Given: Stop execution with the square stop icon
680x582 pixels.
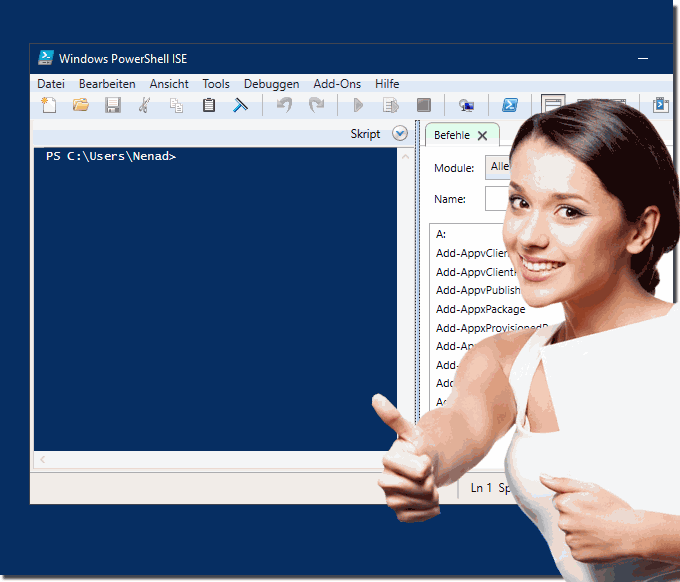Looking at the screenshot, I should pos(424,105).
